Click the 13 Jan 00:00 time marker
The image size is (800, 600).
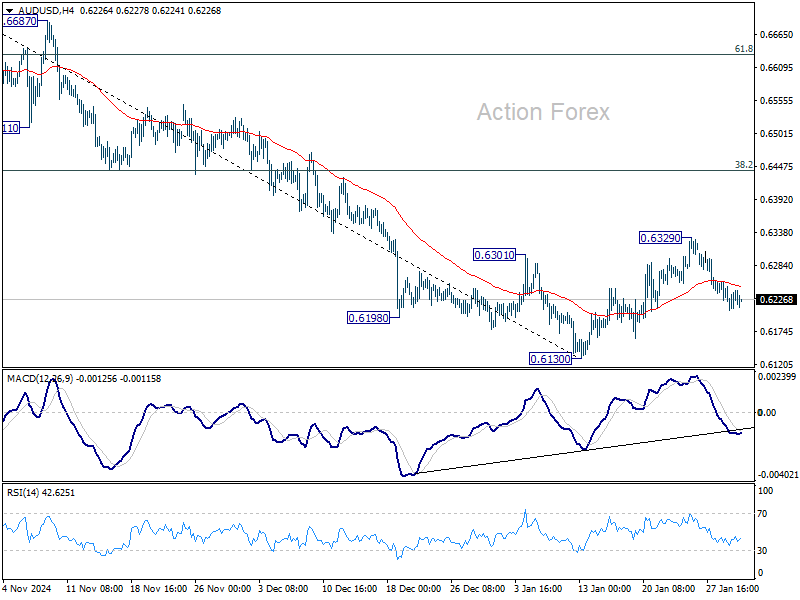605,588
